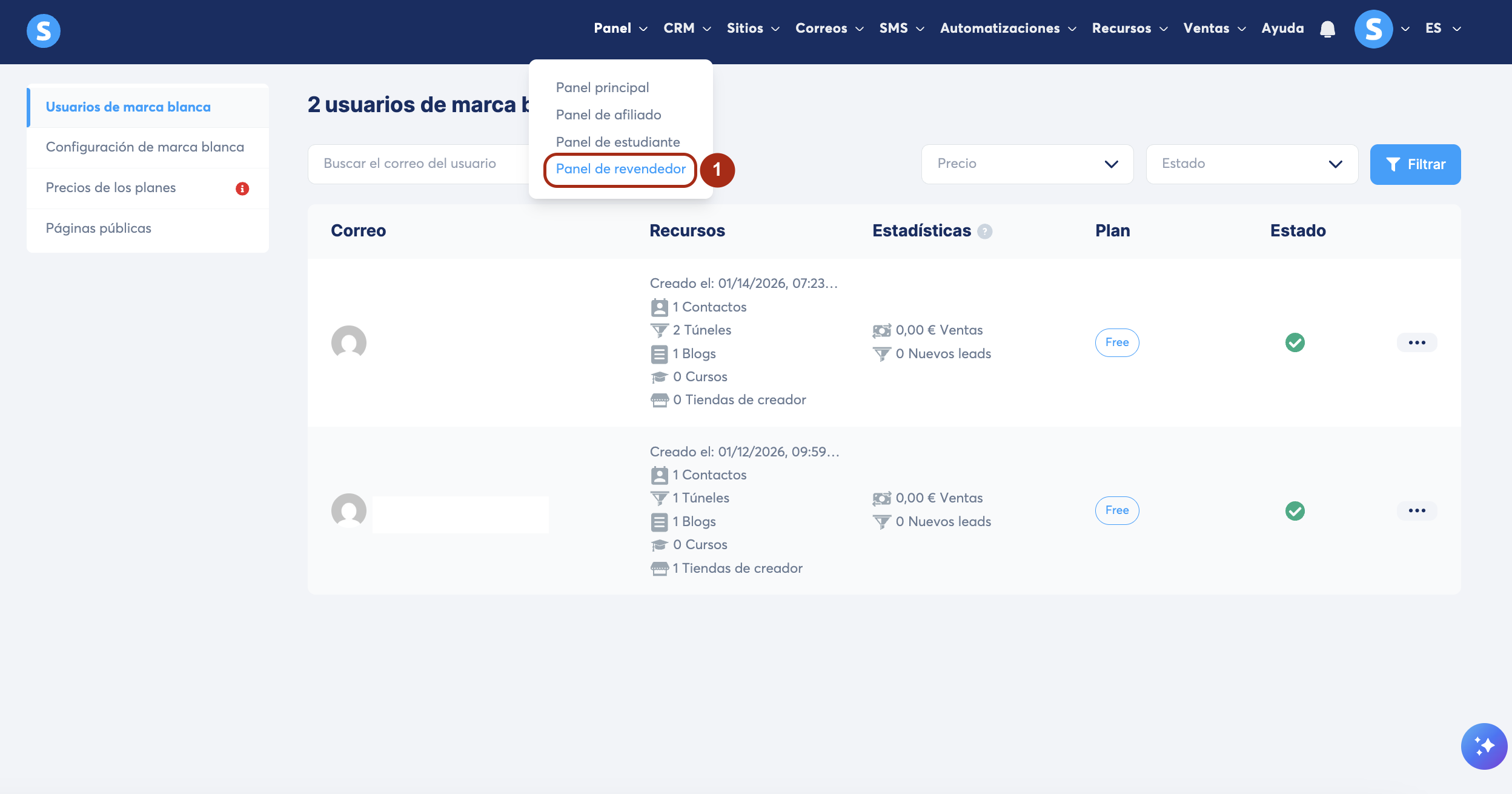
Task: Open three-dots menu for first user
Action: [1416, 342]
